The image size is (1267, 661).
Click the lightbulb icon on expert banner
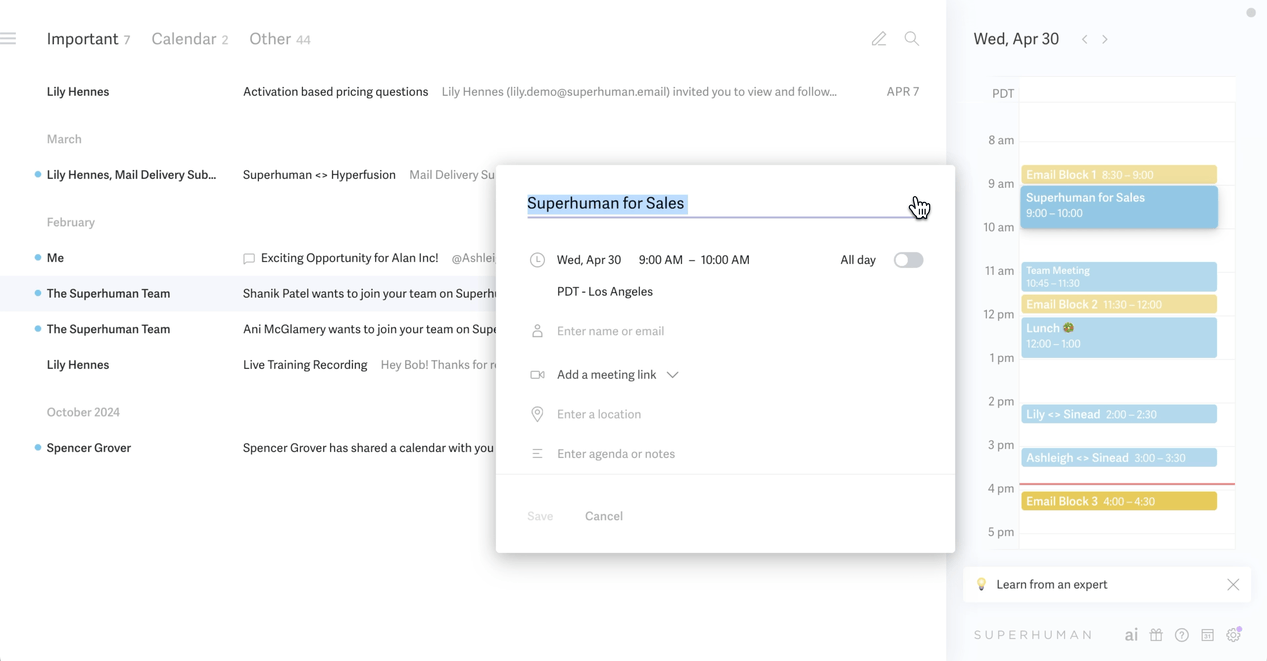[x=981, y=585]
